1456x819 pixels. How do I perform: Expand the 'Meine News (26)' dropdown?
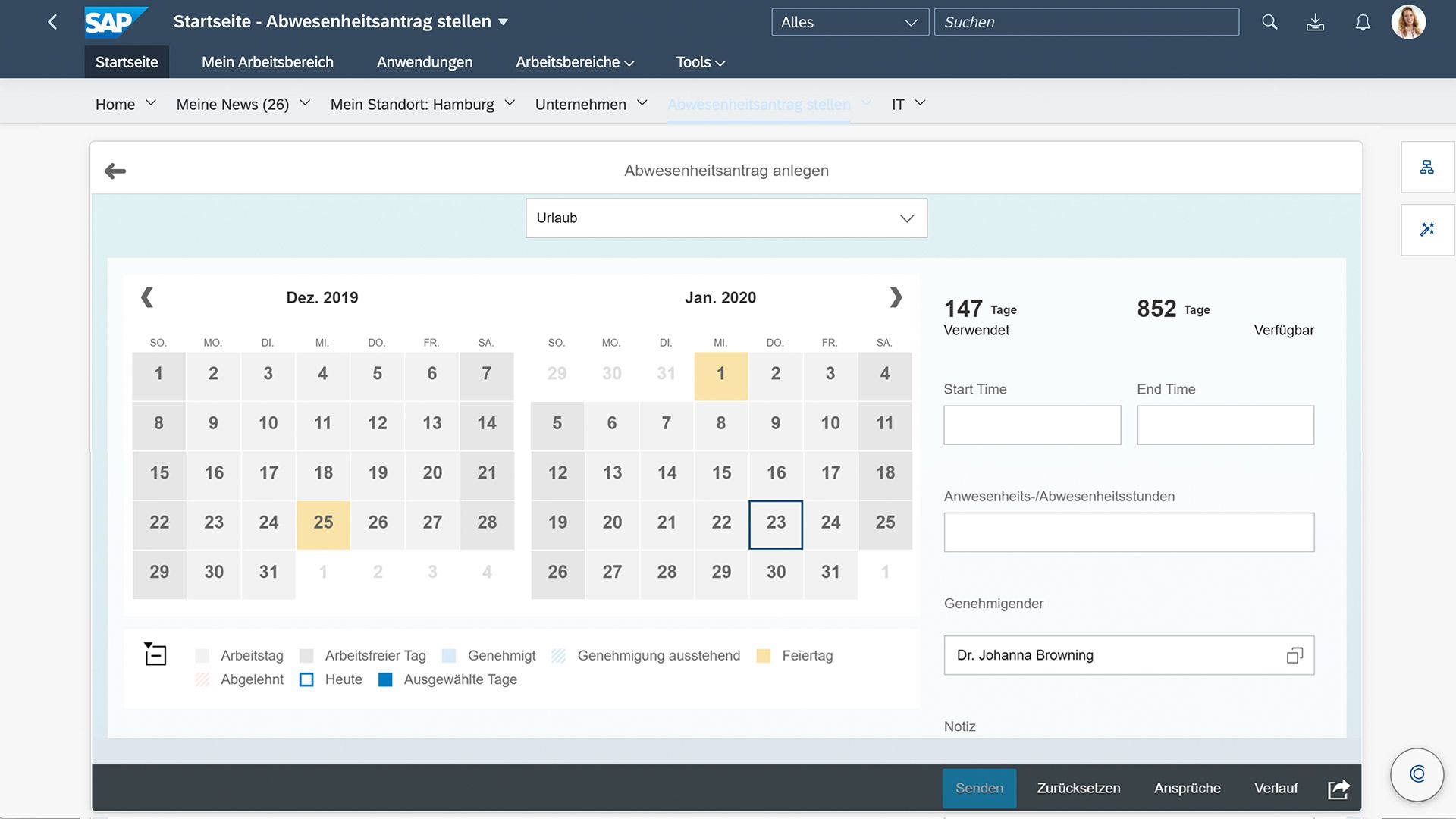point(305,102)
